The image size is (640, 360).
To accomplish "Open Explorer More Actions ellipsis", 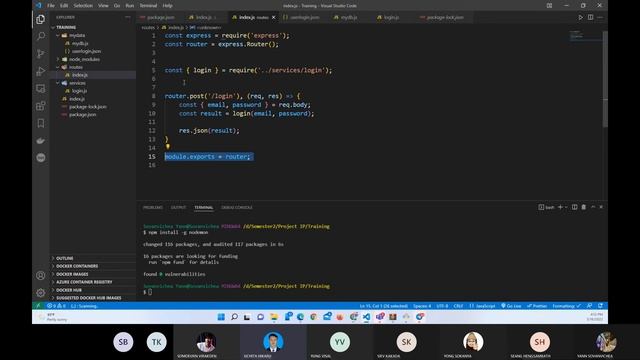I will pyautogui.click(x=128, y=17).
